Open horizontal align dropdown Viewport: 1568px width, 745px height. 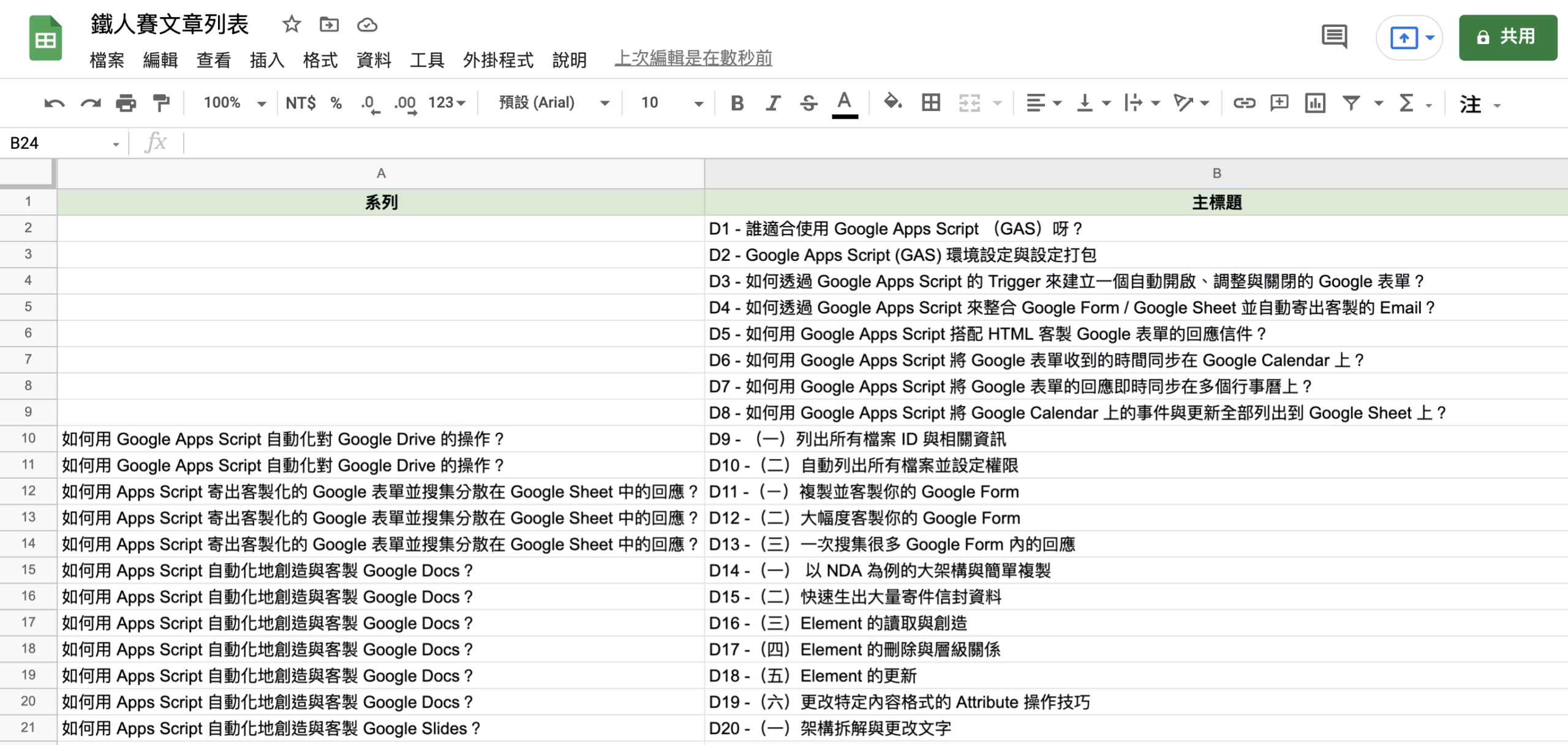click(x=1044, y=103)
